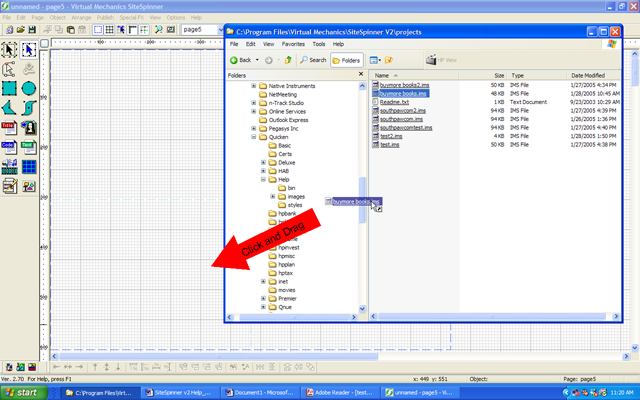Sort files by Date Modified column header
Image resolution: width=640 pixels, height=400 pixels.
tap(590, 75)
